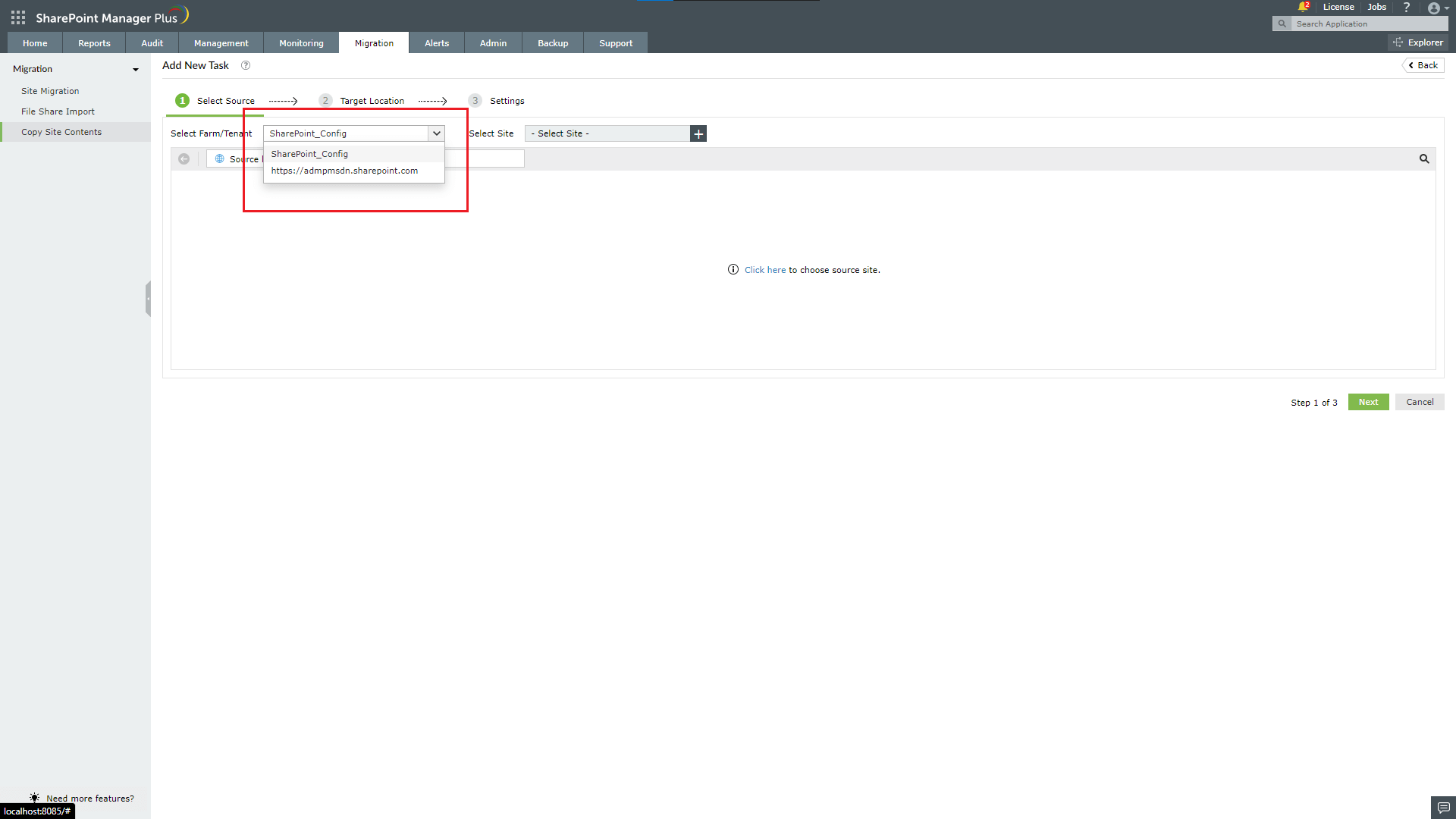1456x819 pixels.
Task: Click the apps grid icon top-left
Action: tap(17, 17)
